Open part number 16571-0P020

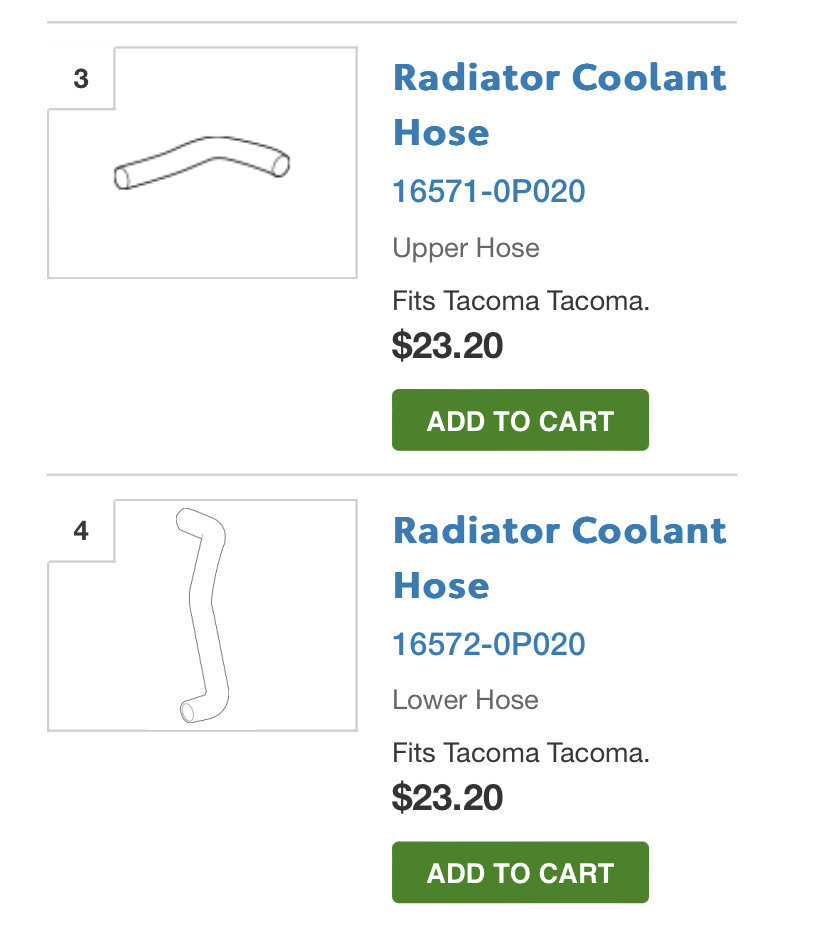tap(489, 191)
